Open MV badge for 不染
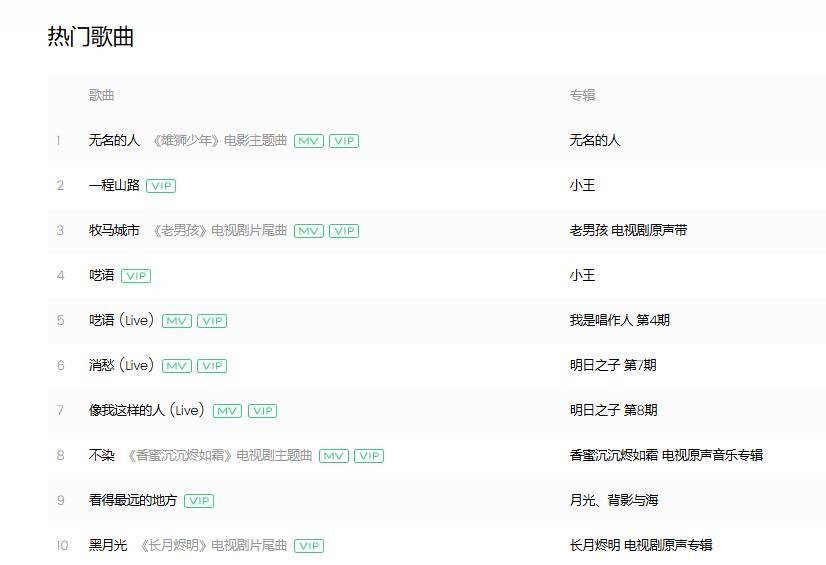The image size is (826, 565). click(x=334, y=456)
